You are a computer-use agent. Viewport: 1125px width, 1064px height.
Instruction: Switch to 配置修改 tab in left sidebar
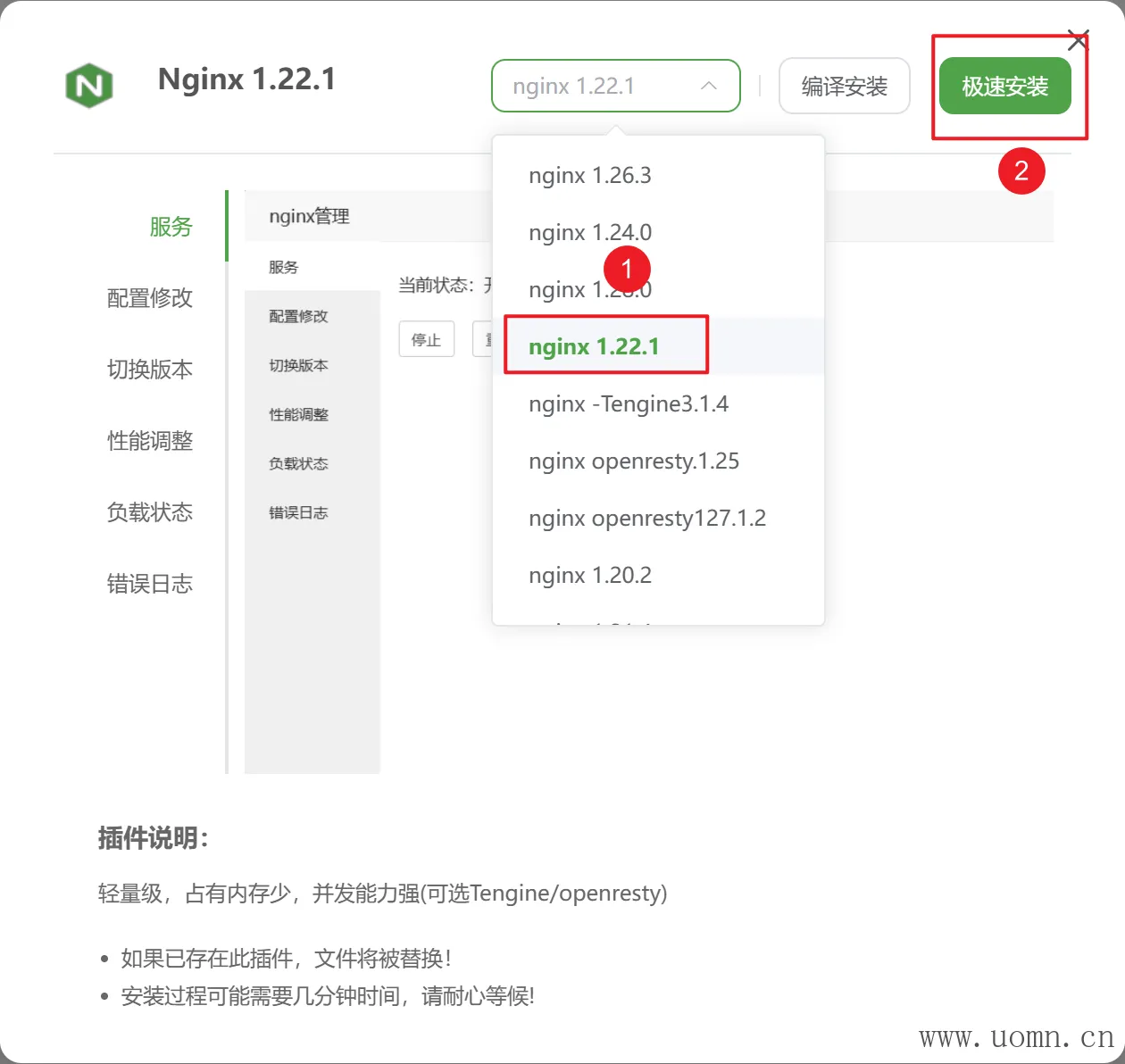[150, 298]
